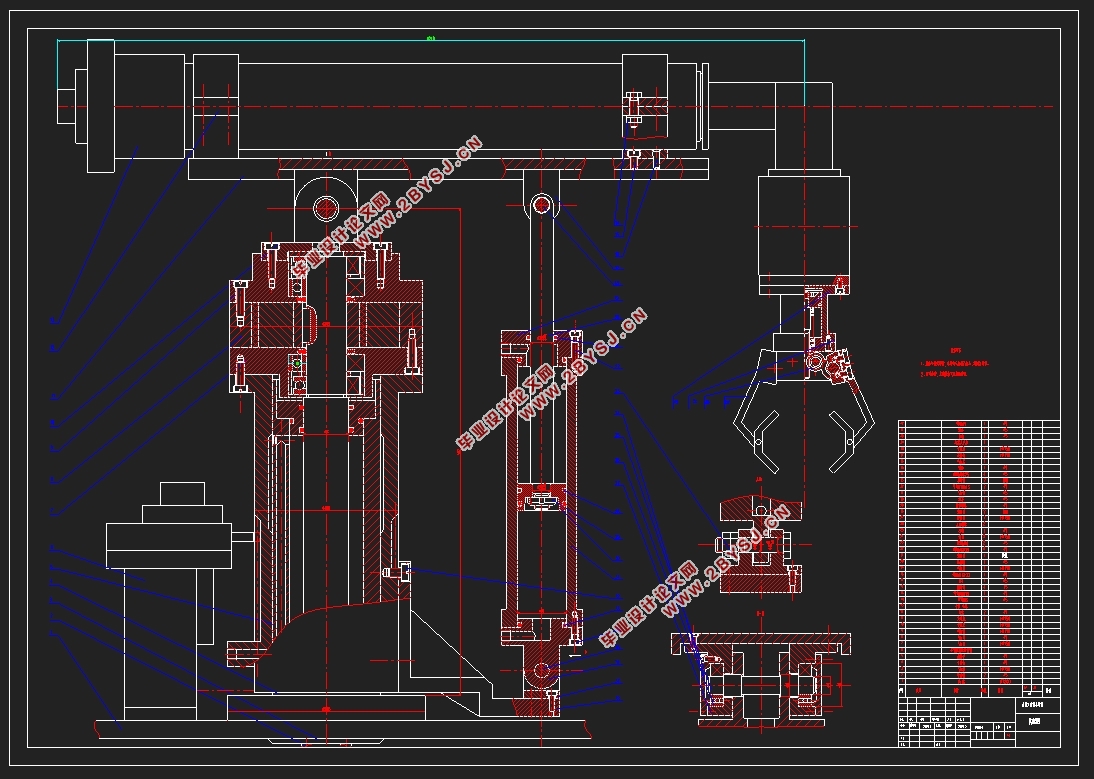The width and height of the screenshot is (1094, 779).
Task: Select the end cap at the arm's left end
Action: (100, 106)
